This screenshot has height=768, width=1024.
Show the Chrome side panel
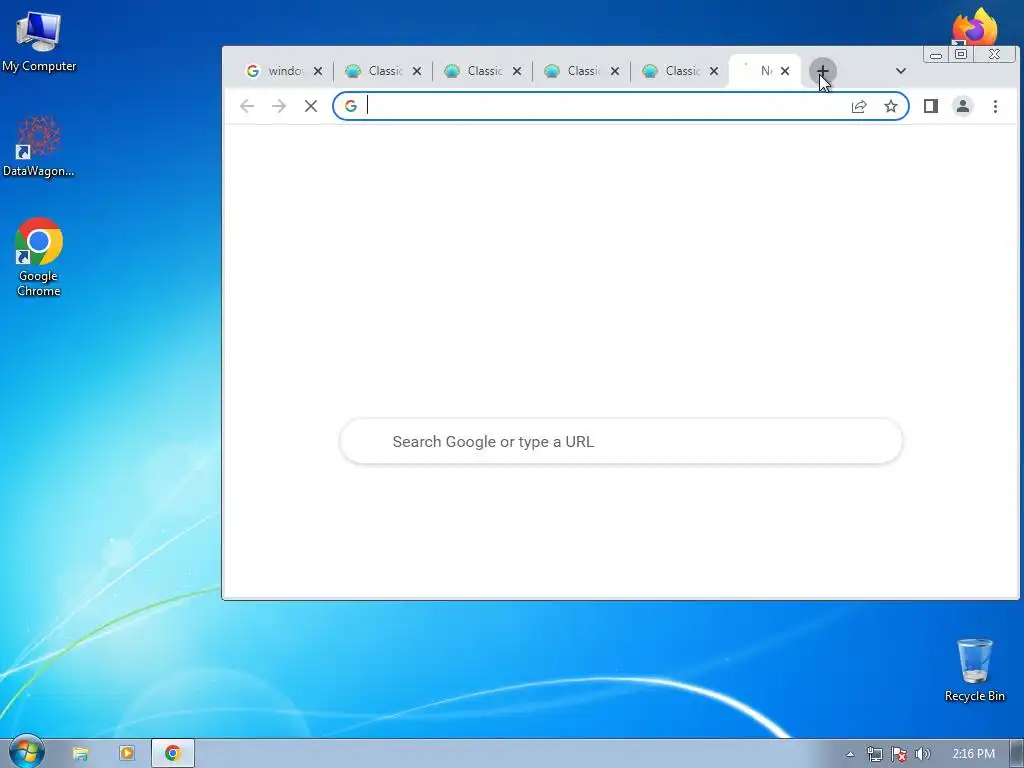click(931, 106)
